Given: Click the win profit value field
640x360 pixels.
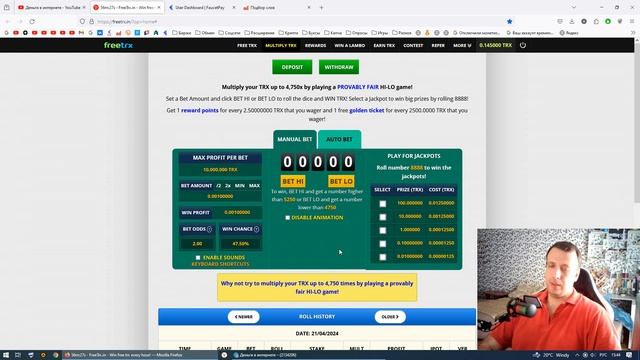Looking at the screenshot, I should pos(237,213).
